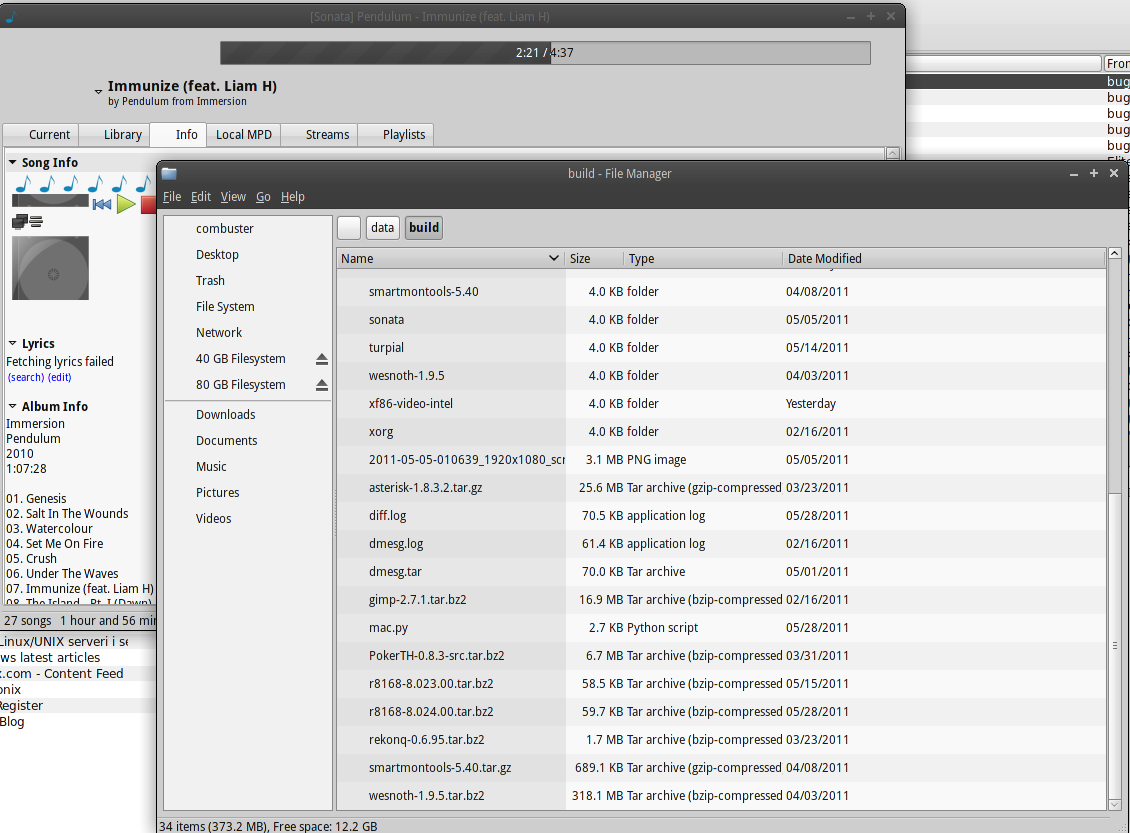Toggle the build path button

point(424,228)
